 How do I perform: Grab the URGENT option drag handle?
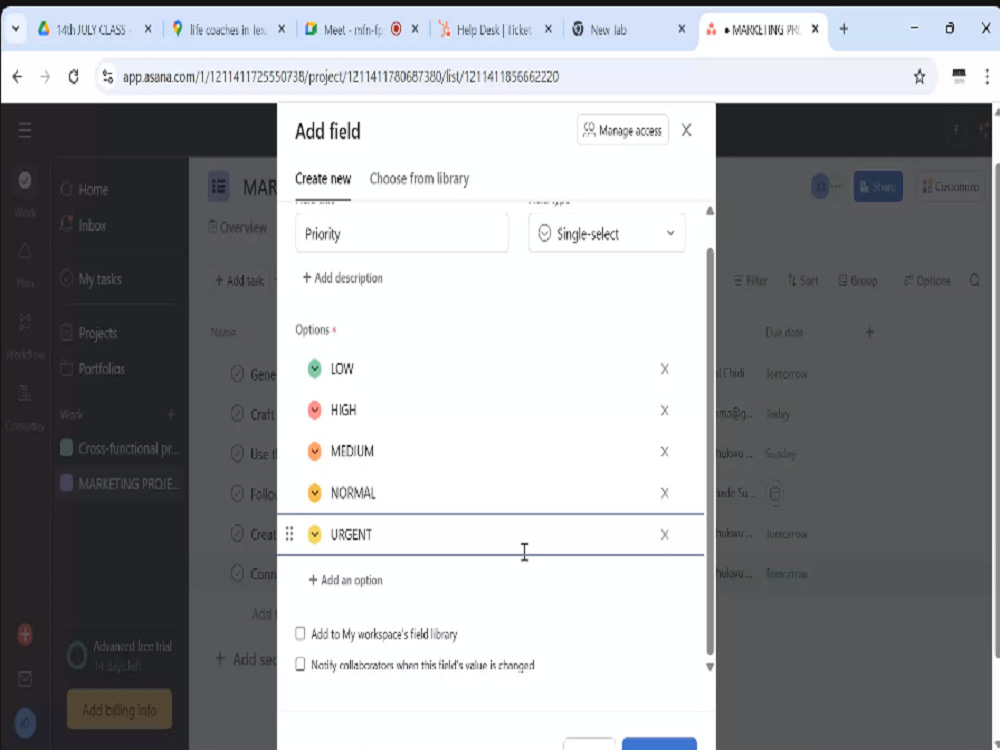290,534
